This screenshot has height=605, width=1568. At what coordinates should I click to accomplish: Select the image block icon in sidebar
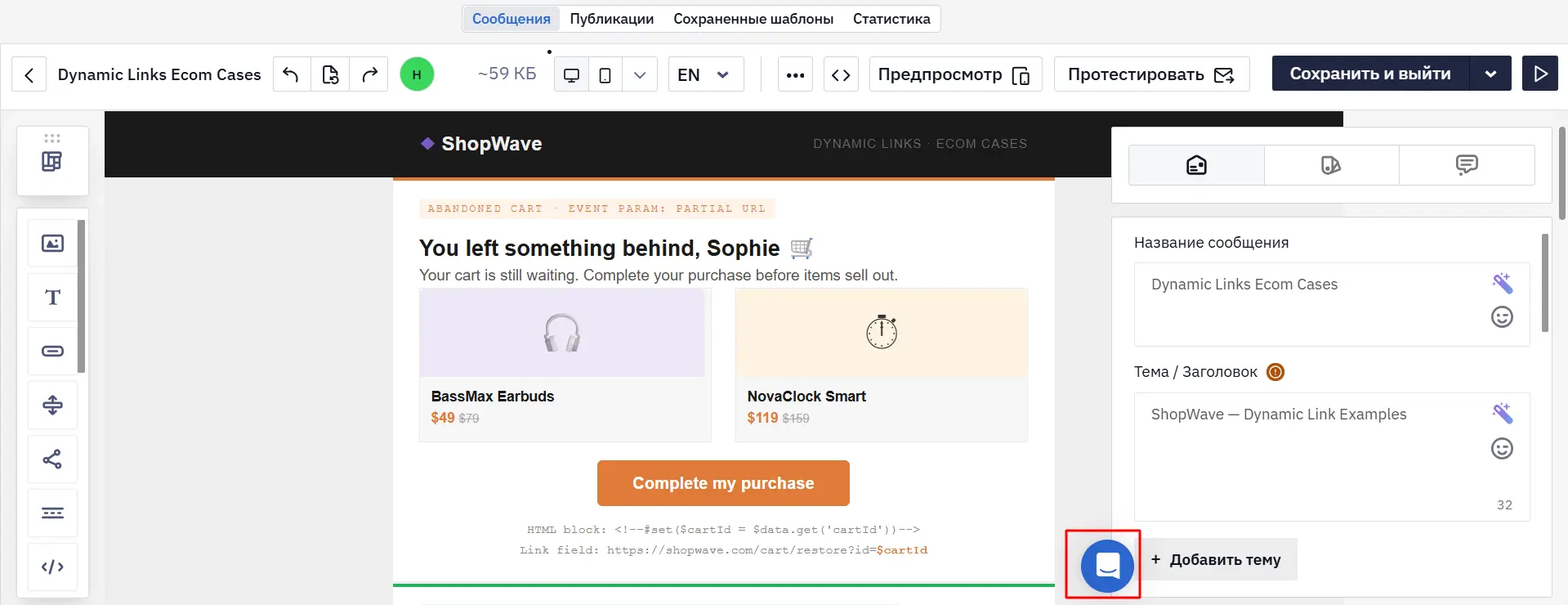52,244
